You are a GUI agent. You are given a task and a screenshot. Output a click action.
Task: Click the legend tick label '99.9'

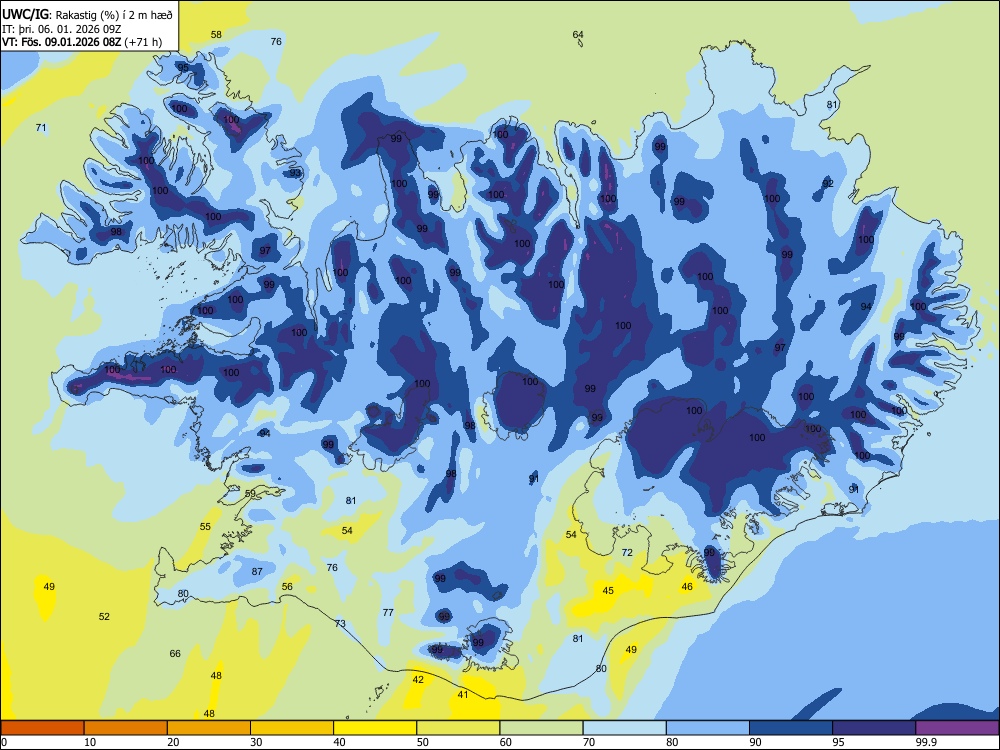coord(926,742)
